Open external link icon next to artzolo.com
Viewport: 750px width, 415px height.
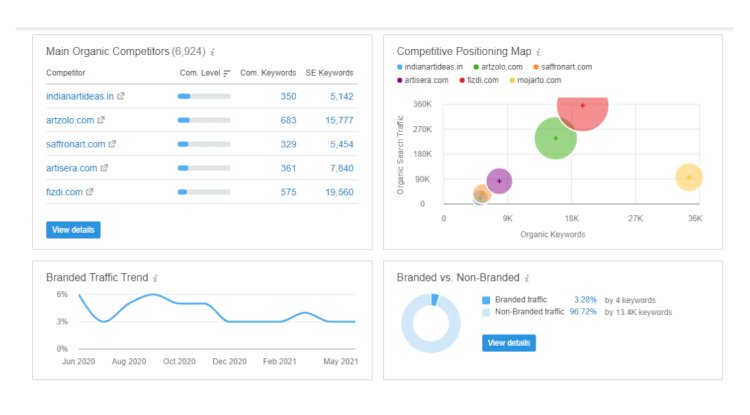point(101,120)
